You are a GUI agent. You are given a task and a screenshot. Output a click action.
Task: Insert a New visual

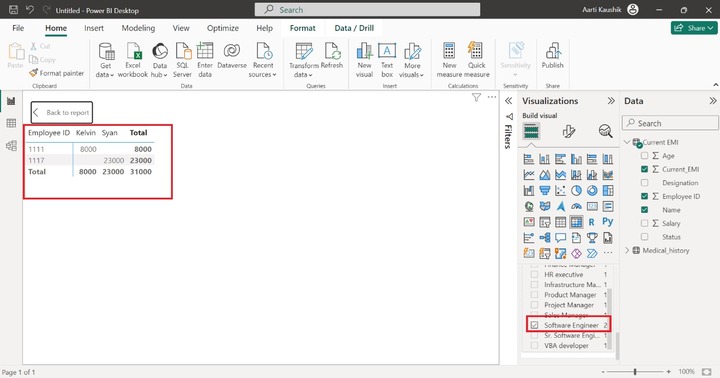[x=364, y=60]
